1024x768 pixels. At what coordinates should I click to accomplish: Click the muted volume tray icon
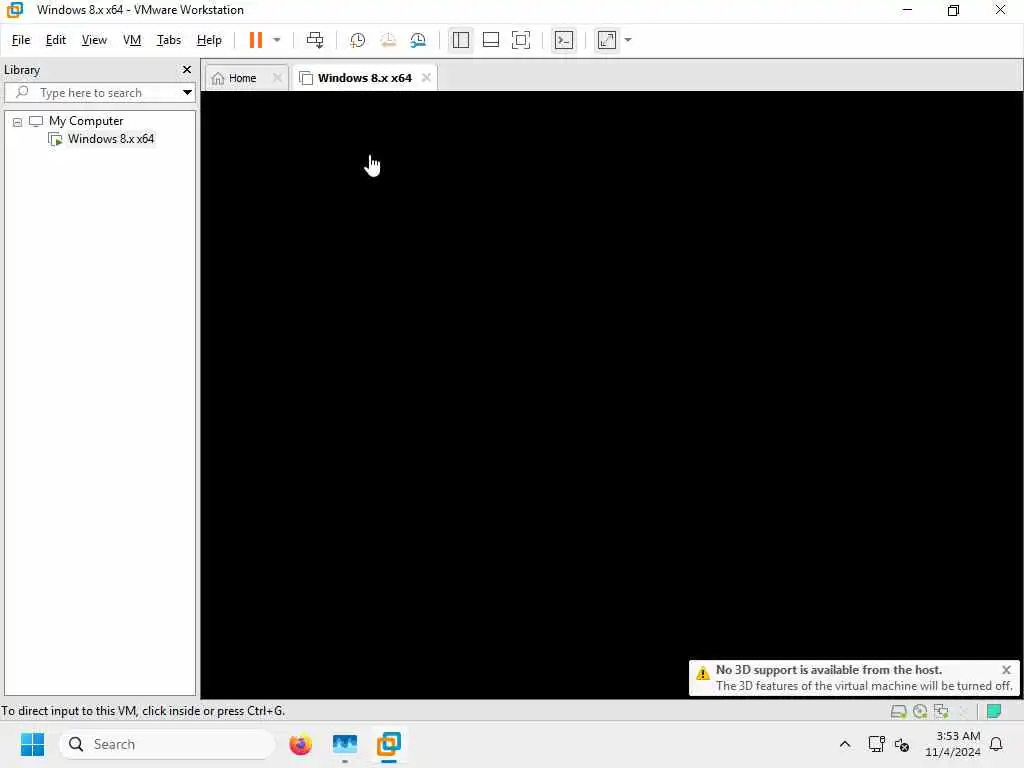pos(902,744)
